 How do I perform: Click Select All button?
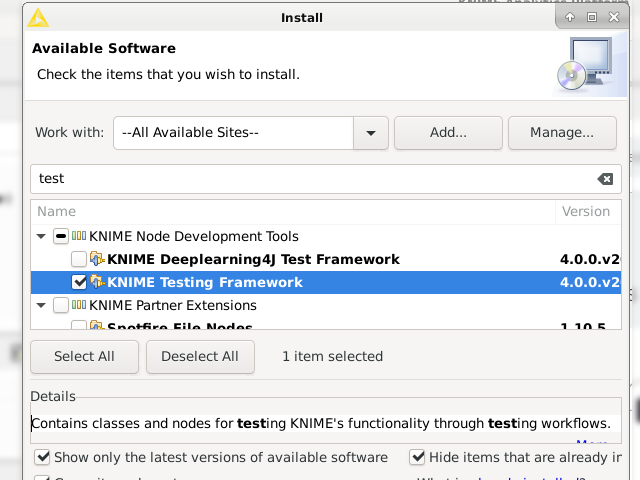point(84,356)
